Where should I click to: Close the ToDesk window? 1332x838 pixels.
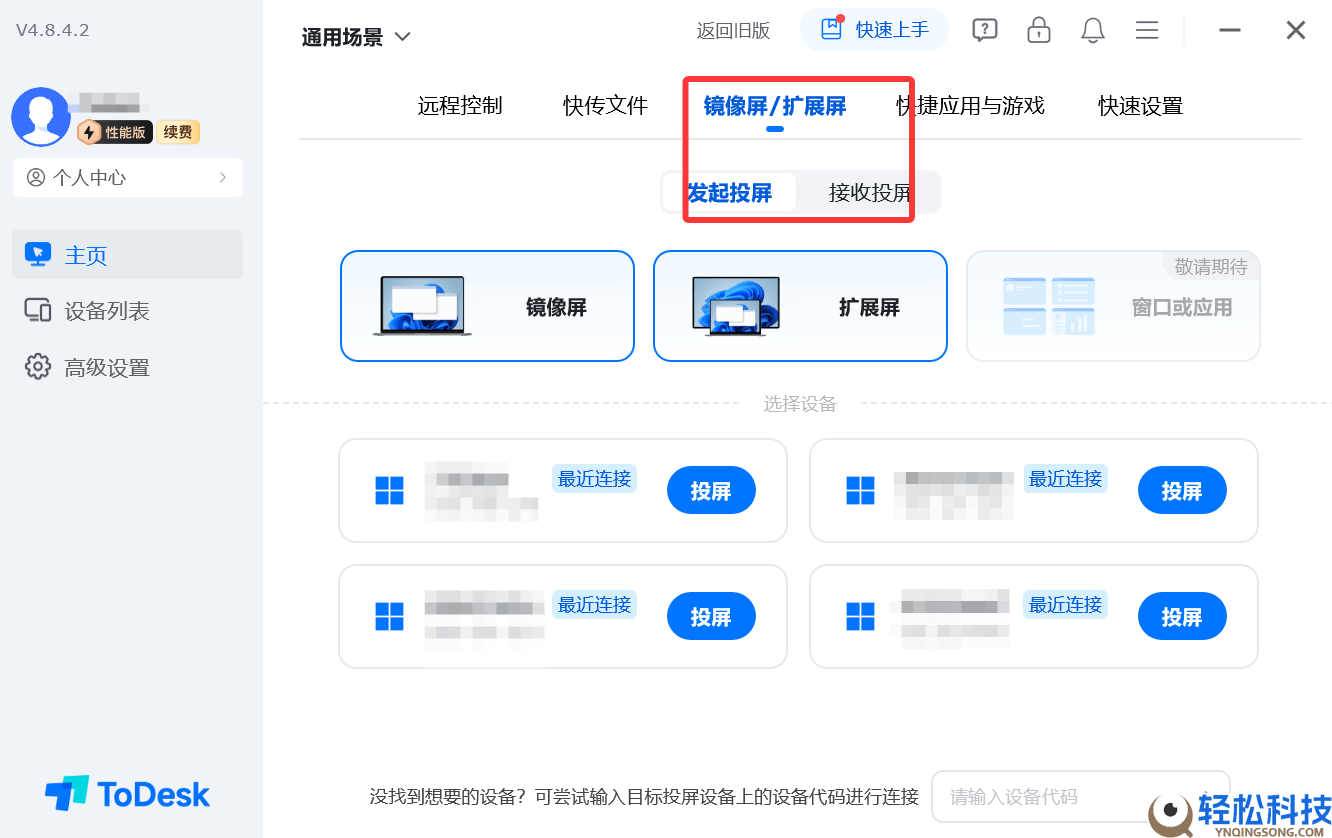(x=1296, y=30)
